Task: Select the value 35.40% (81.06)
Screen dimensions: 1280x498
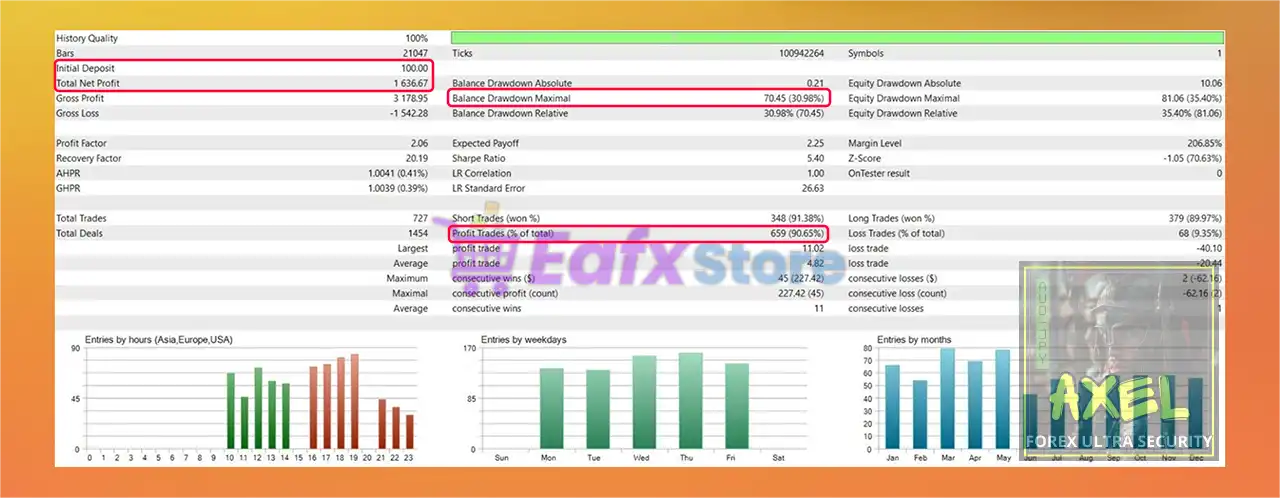Action: (x=1190, y=113)
